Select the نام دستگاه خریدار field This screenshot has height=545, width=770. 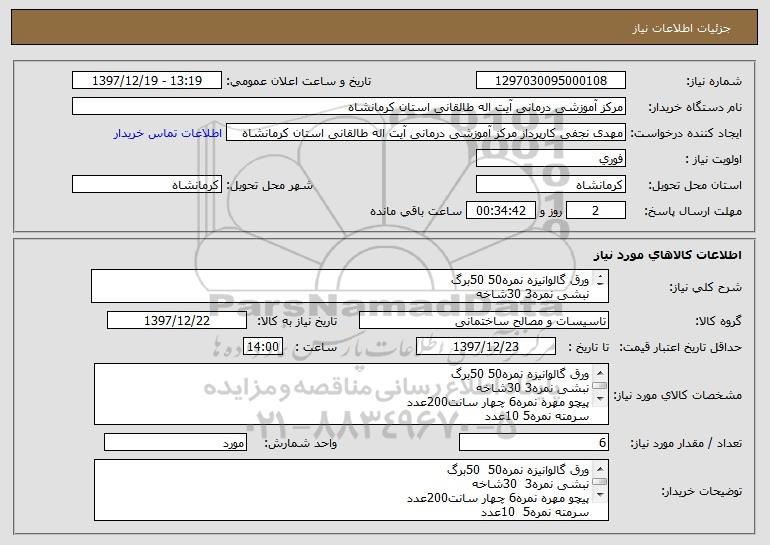pyautogui.click(x=349, y=107)
